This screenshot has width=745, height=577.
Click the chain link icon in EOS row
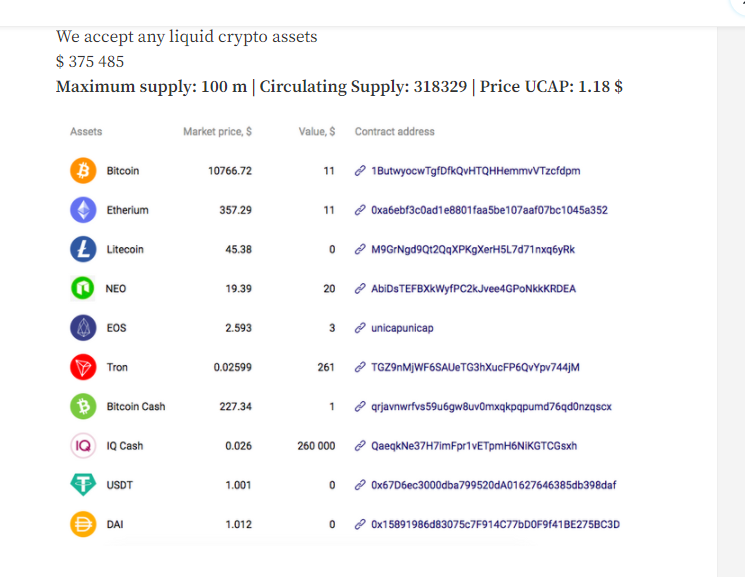pos(360,328)
